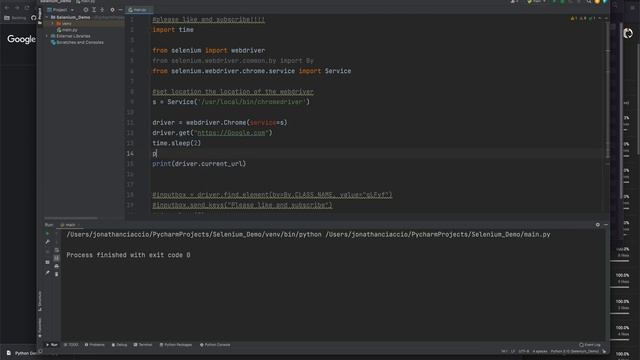Click the trash clear-all icon in Run panel

click(56, 274)
